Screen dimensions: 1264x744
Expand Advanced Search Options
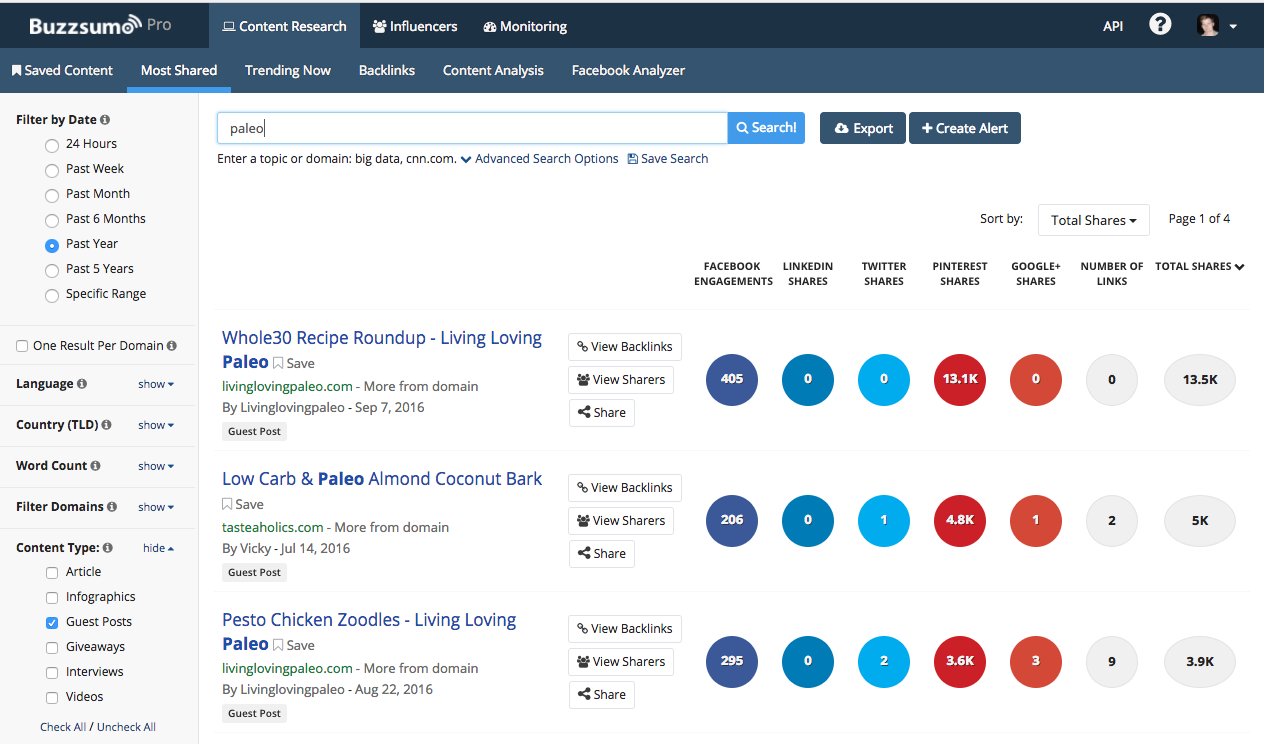tap(540, 159)
